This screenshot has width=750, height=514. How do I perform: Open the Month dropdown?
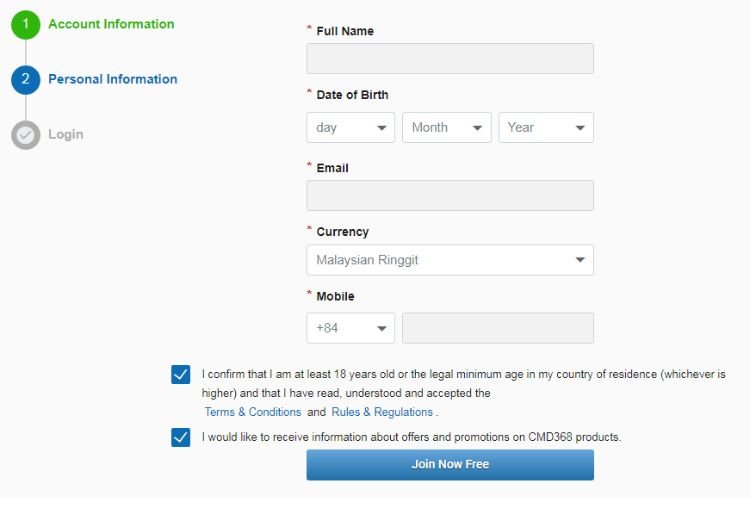tap(446, 127)
